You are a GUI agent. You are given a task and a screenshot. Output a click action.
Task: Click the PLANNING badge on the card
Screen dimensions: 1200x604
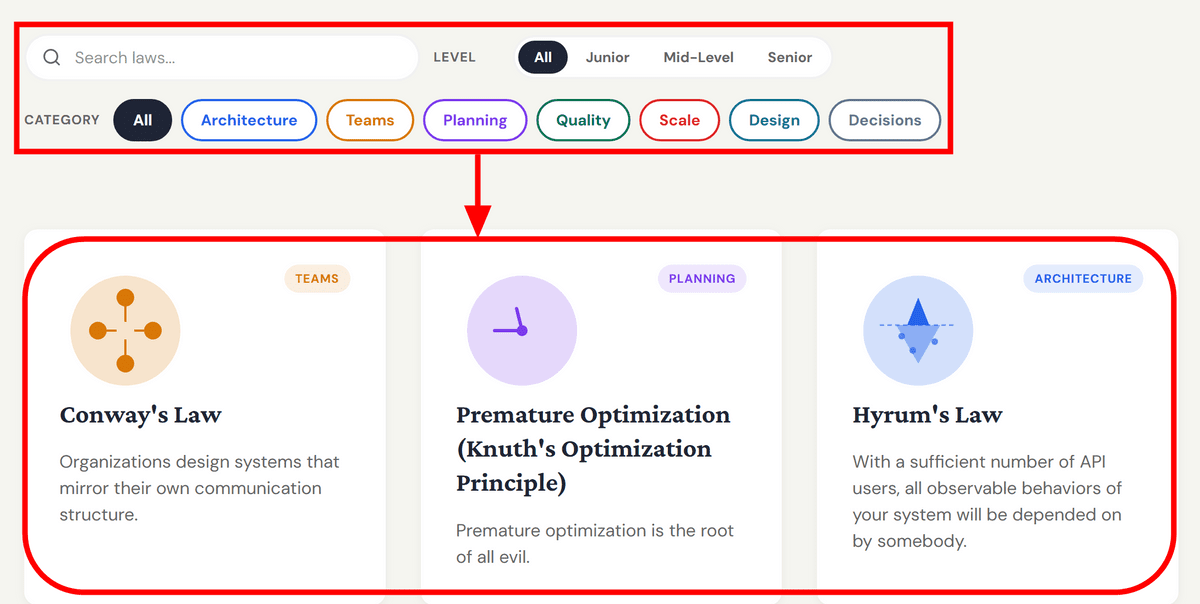pos(702,279)
